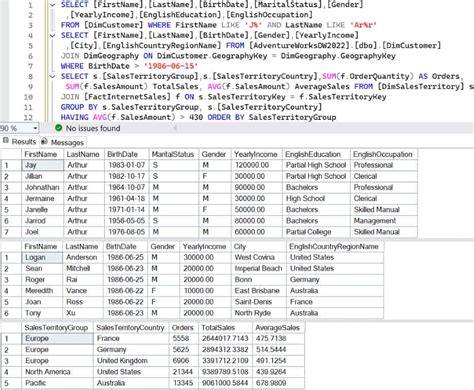The image size is (474, 390).
Task: Select the TotalSales value '2644017.7143'
Action: (226, 339)
